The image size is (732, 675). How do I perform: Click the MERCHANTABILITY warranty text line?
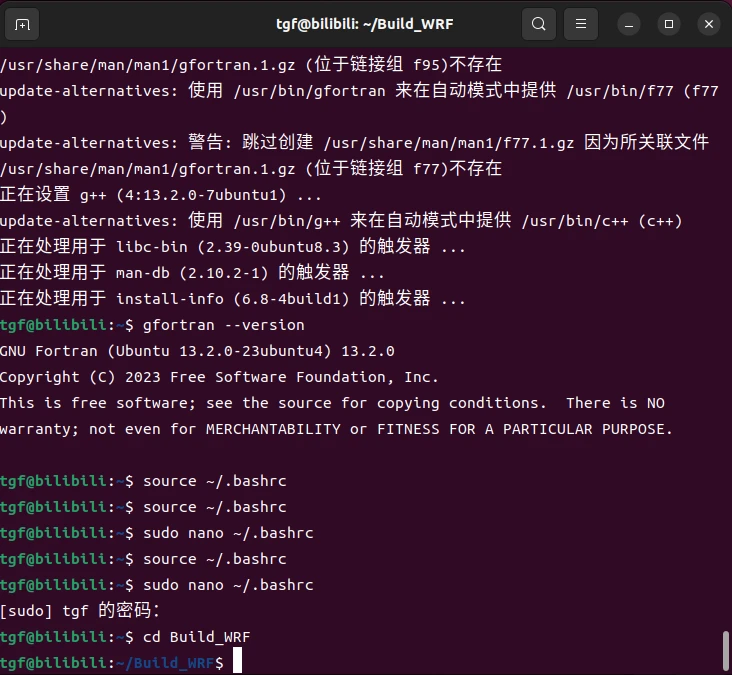(336, 429)
